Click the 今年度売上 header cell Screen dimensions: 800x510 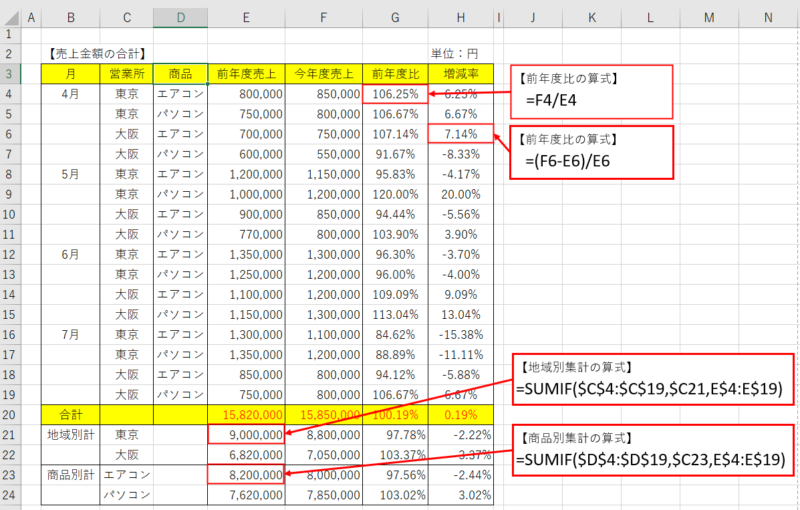point(324,74)
